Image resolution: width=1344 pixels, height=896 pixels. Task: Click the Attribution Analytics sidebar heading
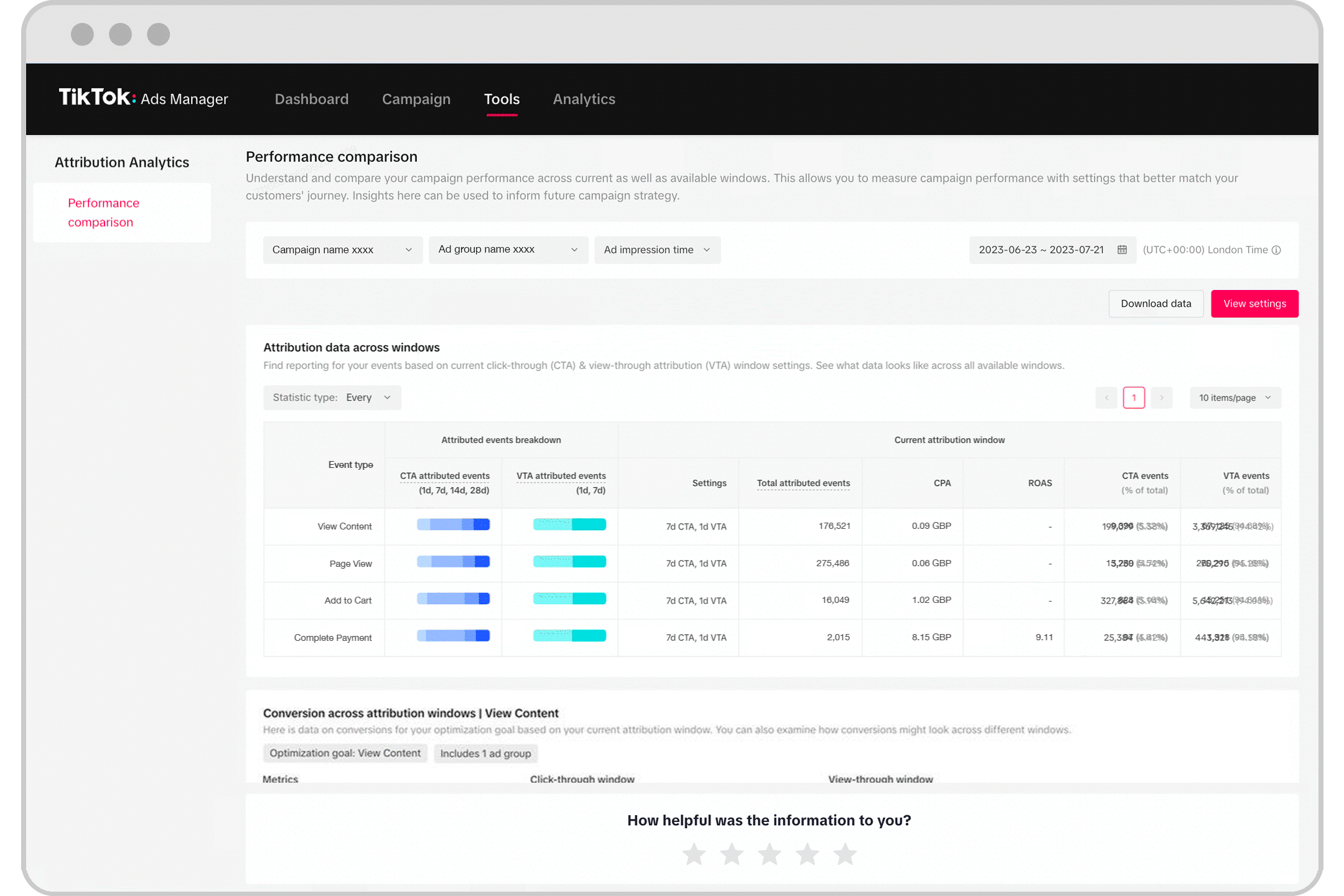[122, 162]
